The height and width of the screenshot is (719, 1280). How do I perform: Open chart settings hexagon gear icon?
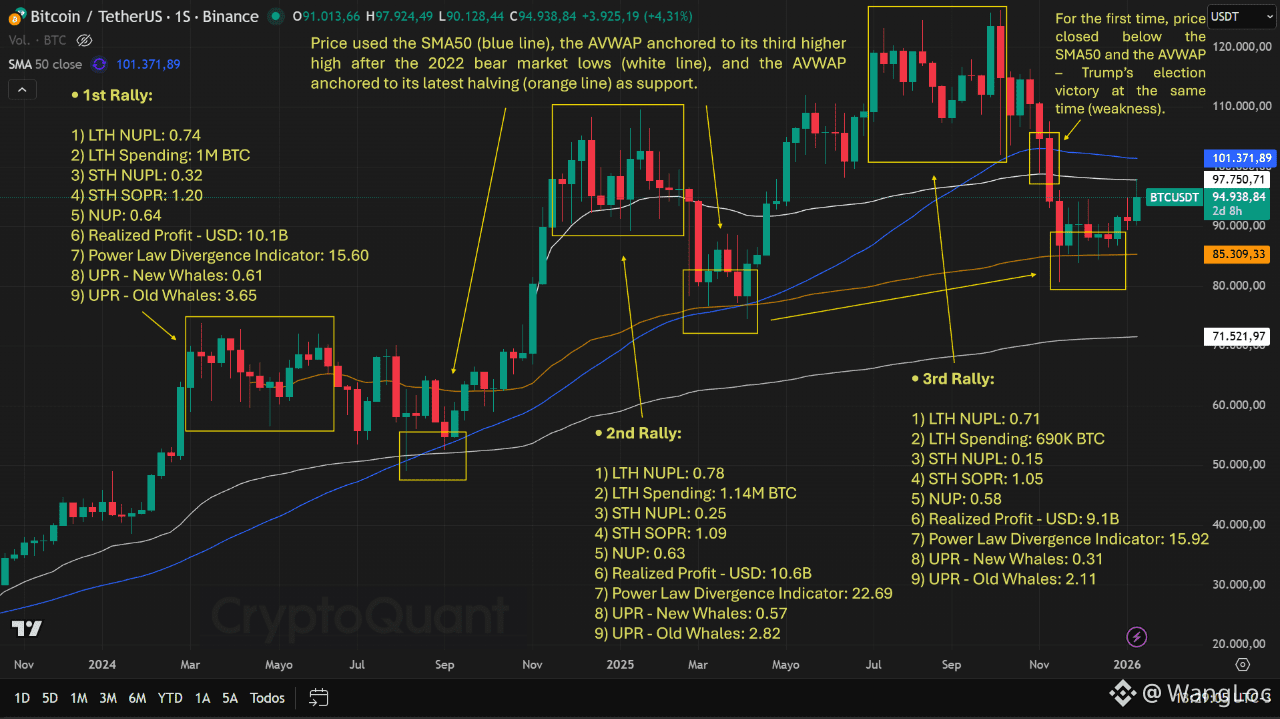click(x=1242, y=664)
